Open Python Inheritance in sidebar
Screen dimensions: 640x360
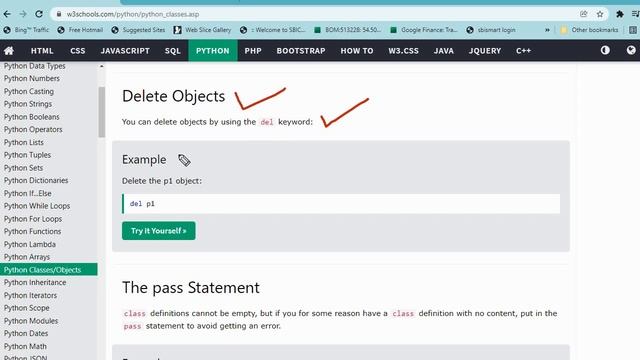[35, 282]
